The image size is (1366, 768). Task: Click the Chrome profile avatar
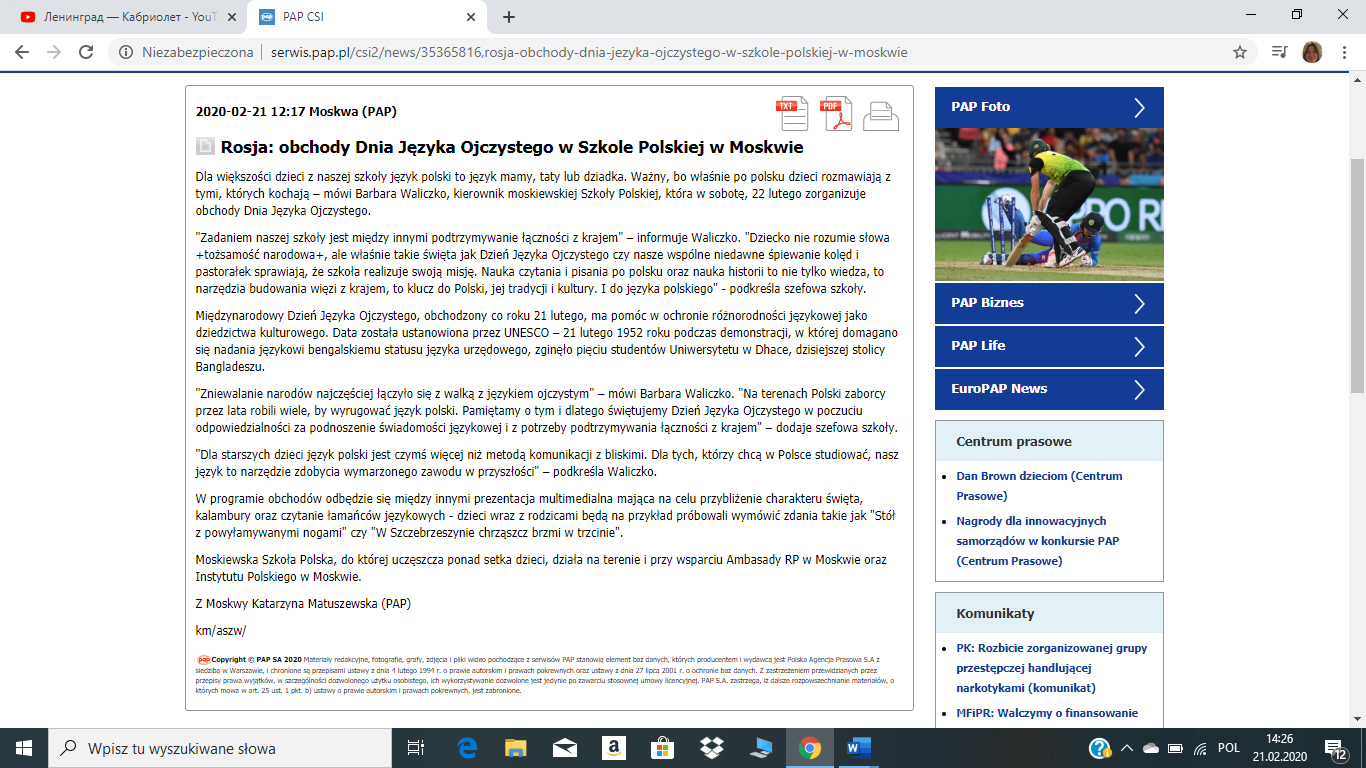coord(1312,52)
